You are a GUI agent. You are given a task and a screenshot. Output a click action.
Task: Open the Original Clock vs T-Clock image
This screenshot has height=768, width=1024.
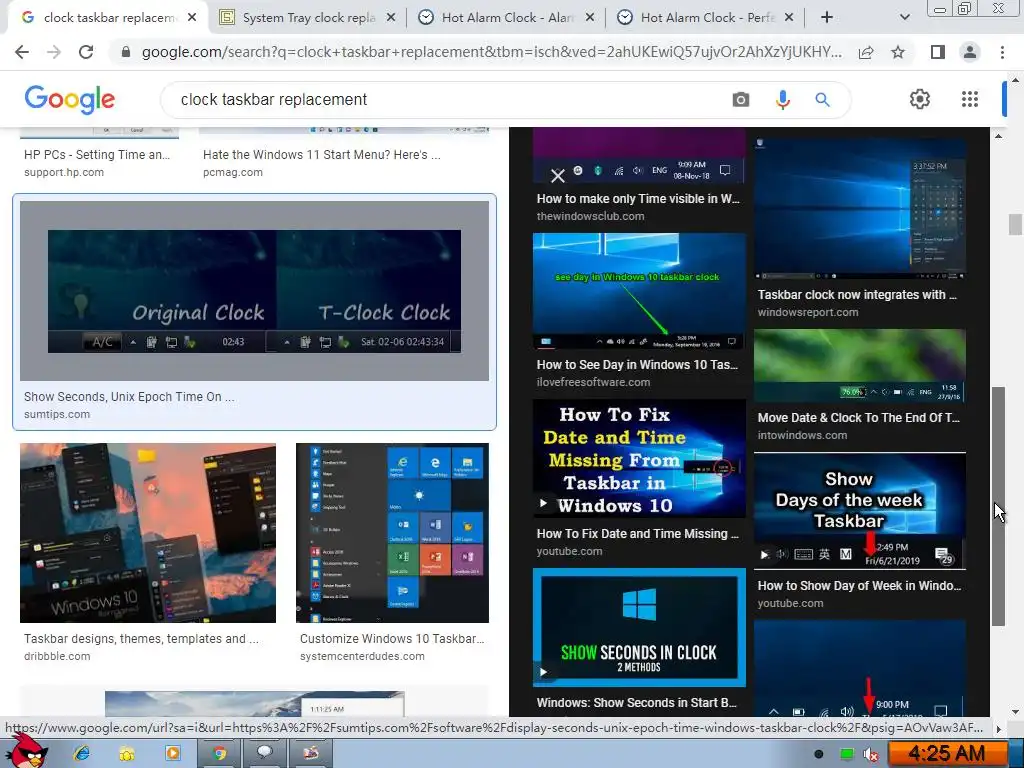pos(254,291)
